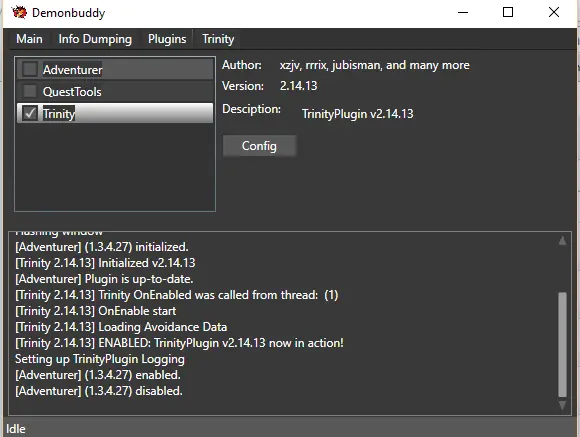Maximize the Demonbuddy window

(508, 13)
